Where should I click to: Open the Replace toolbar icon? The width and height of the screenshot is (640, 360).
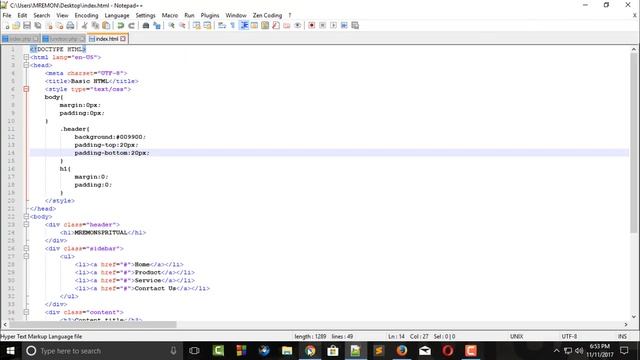click(x=157, y=26)
